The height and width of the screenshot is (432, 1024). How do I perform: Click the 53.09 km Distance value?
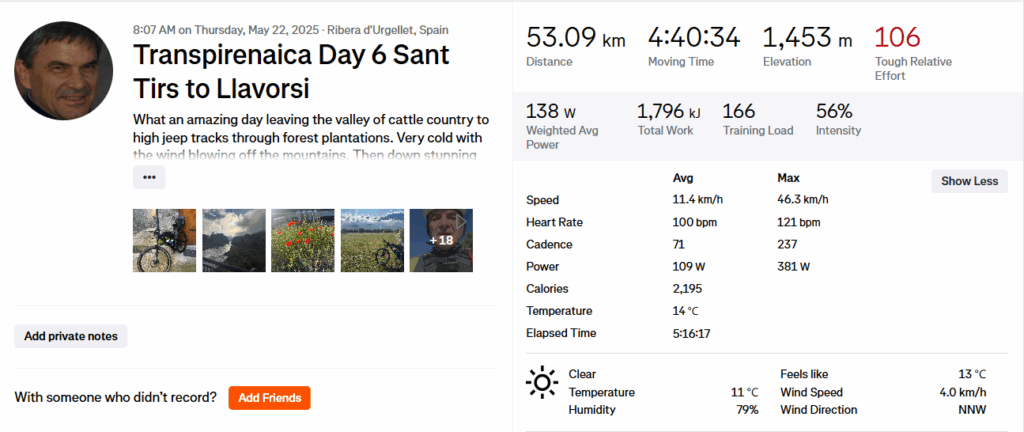[x=575, y=39]
